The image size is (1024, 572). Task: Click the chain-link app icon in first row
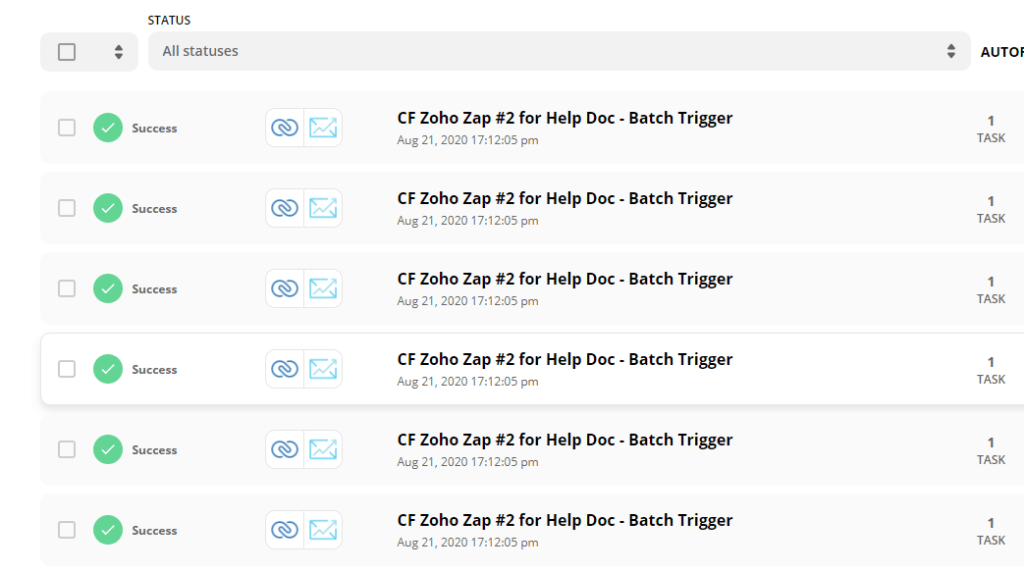[285, 127]
